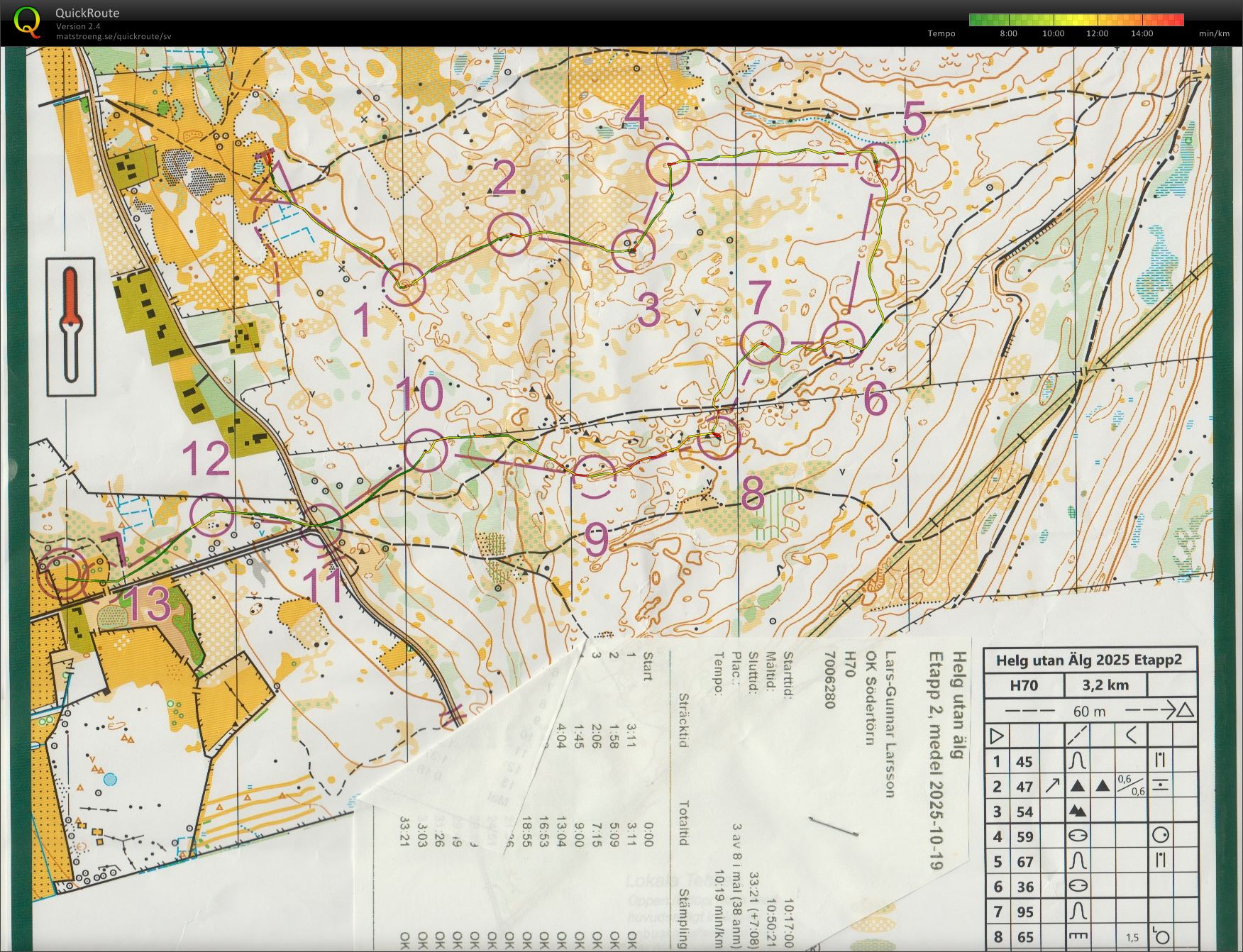Screen dimensions: 1243x952
Task: Open the matstroeng.se/quickroute/sv link
Action: [114, 36]
